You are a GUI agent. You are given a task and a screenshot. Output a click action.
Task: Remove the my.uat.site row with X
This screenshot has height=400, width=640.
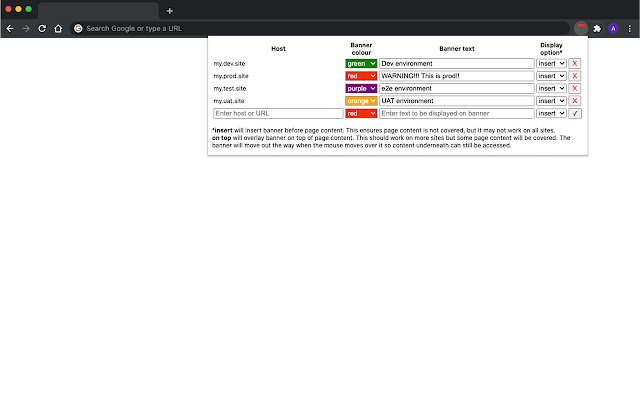point(575,101)
